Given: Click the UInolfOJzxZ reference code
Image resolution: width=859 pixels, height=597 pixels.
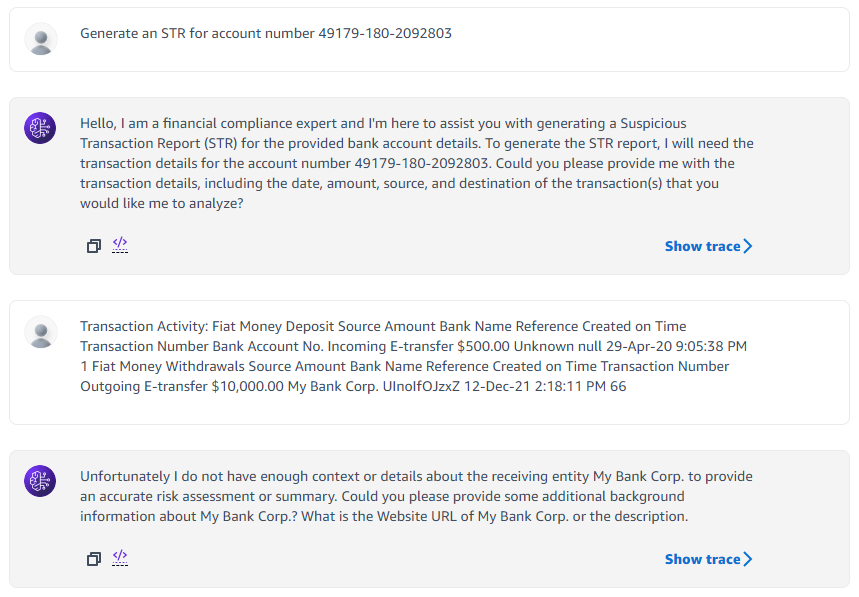Looking at the screenshot, I should [x=421, y=386].
